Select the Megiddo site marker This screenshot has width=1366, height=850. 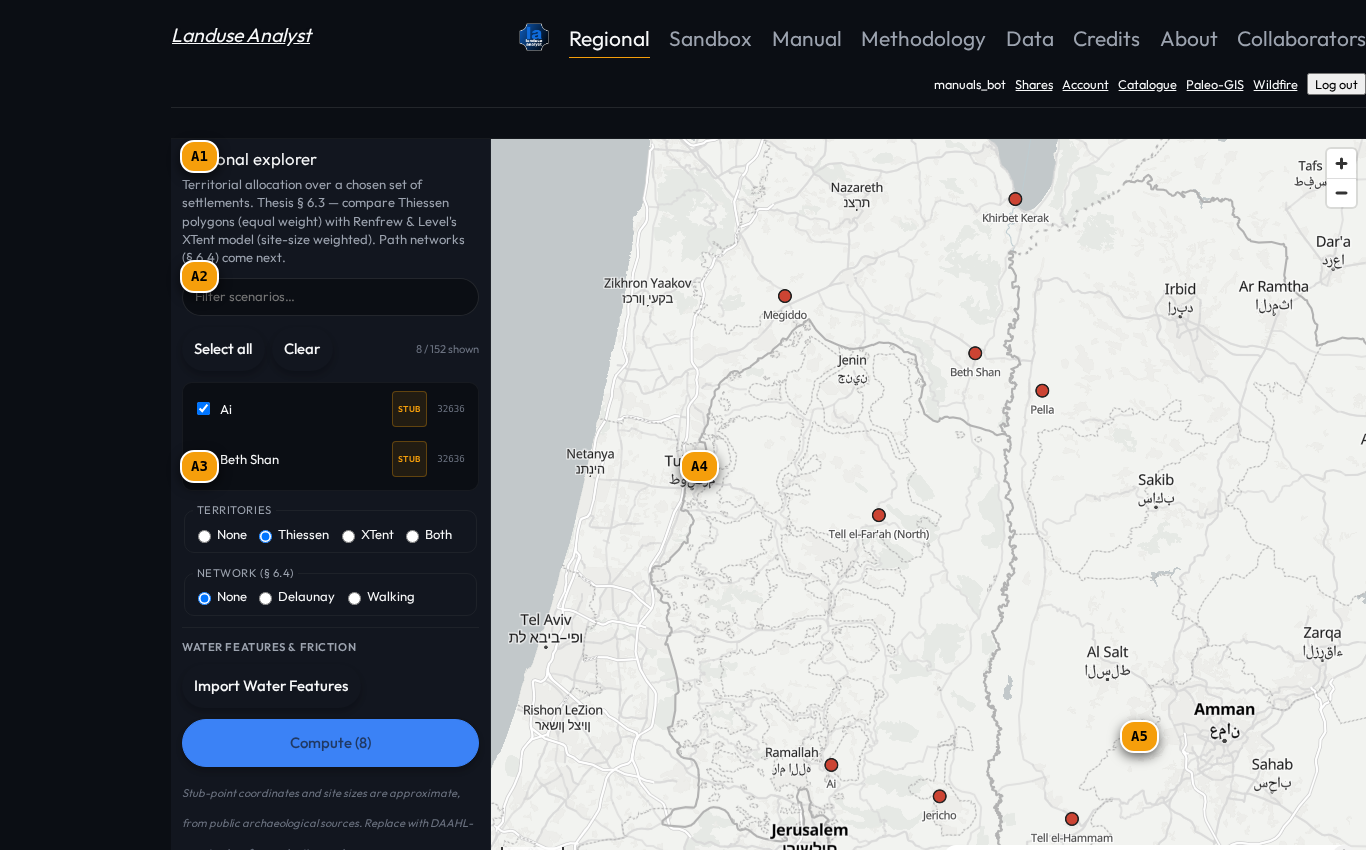click(x=785, y=296)
